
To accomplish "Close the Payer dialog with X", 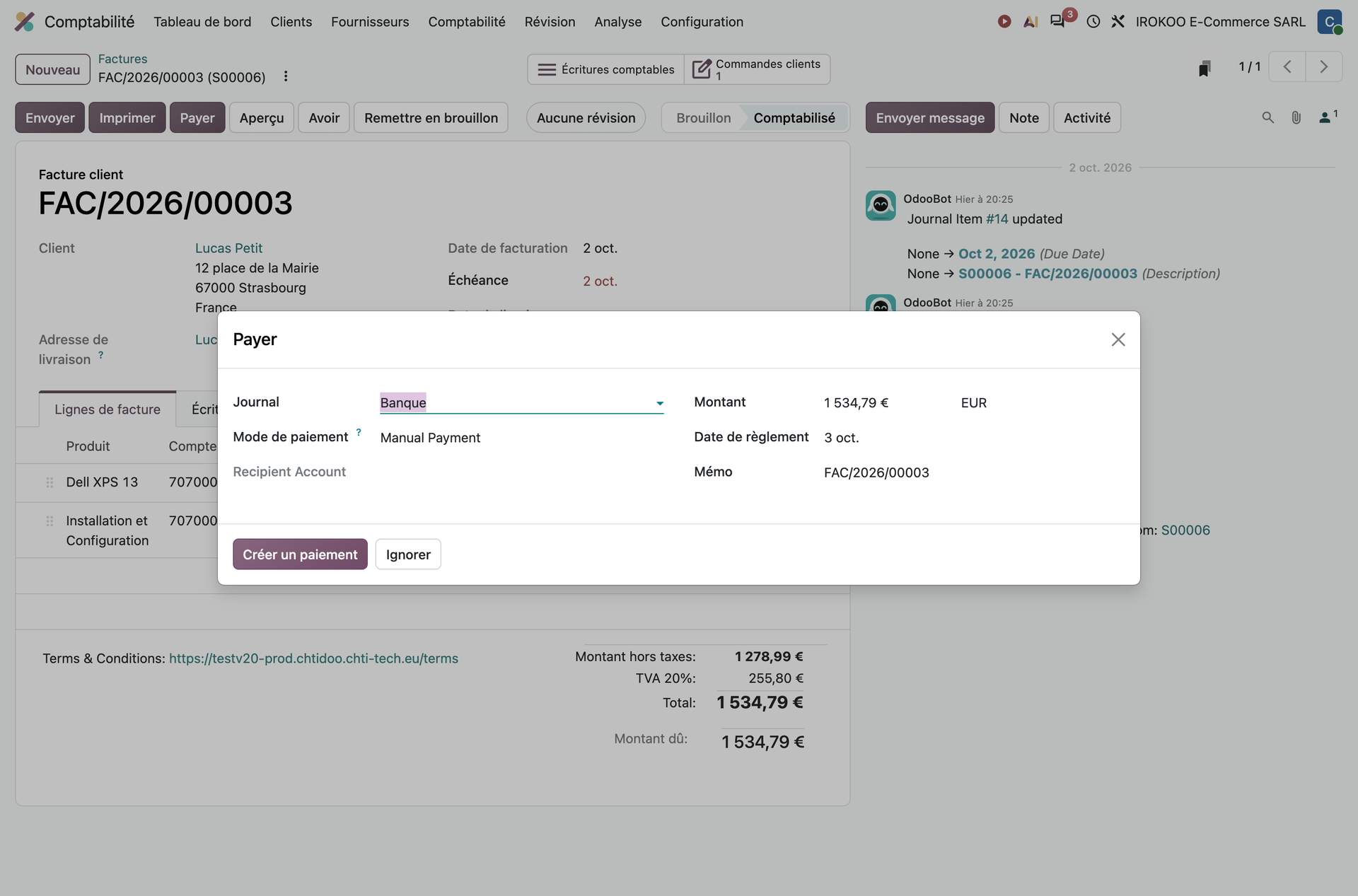I will pos(1118,339).
